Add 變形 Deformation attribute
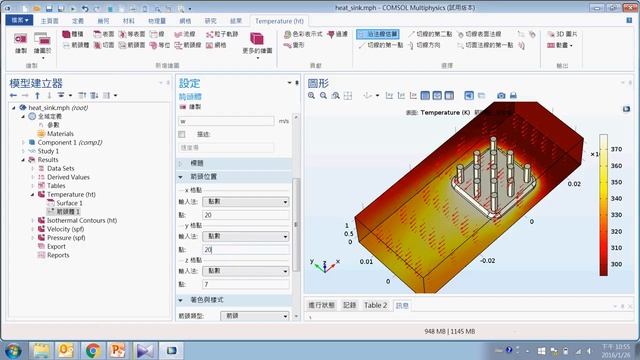This screenshot has height=360, width=640. click(294, 45)
